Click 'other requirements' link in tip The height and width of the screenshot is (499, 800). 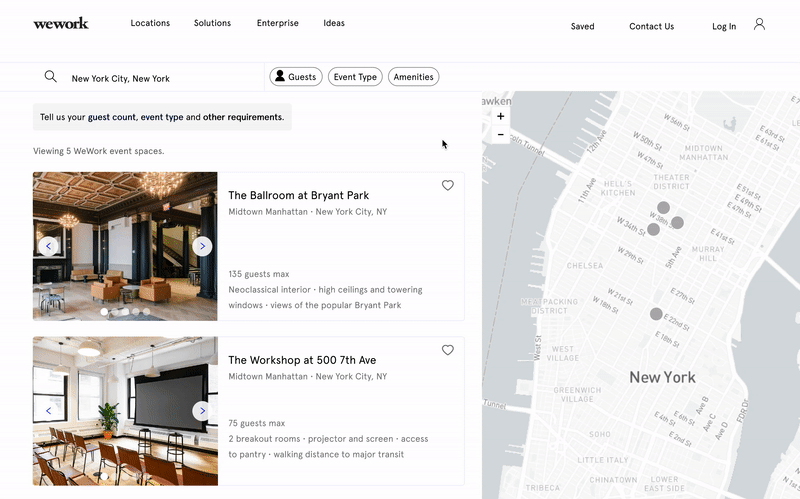click(243, 117)
